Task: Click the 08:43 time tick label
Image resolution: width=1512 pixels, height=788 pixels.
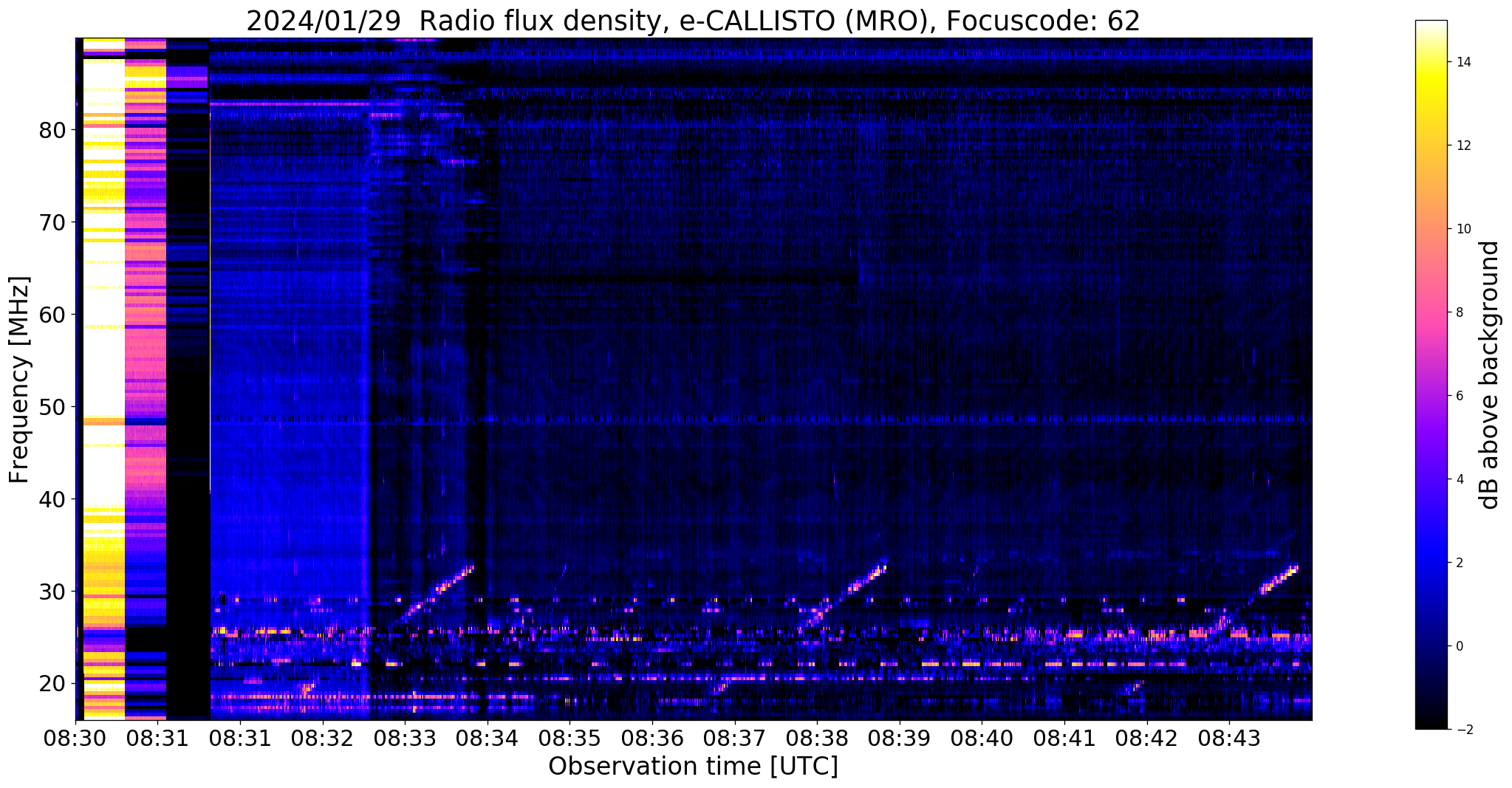Action: point(1229,738)
